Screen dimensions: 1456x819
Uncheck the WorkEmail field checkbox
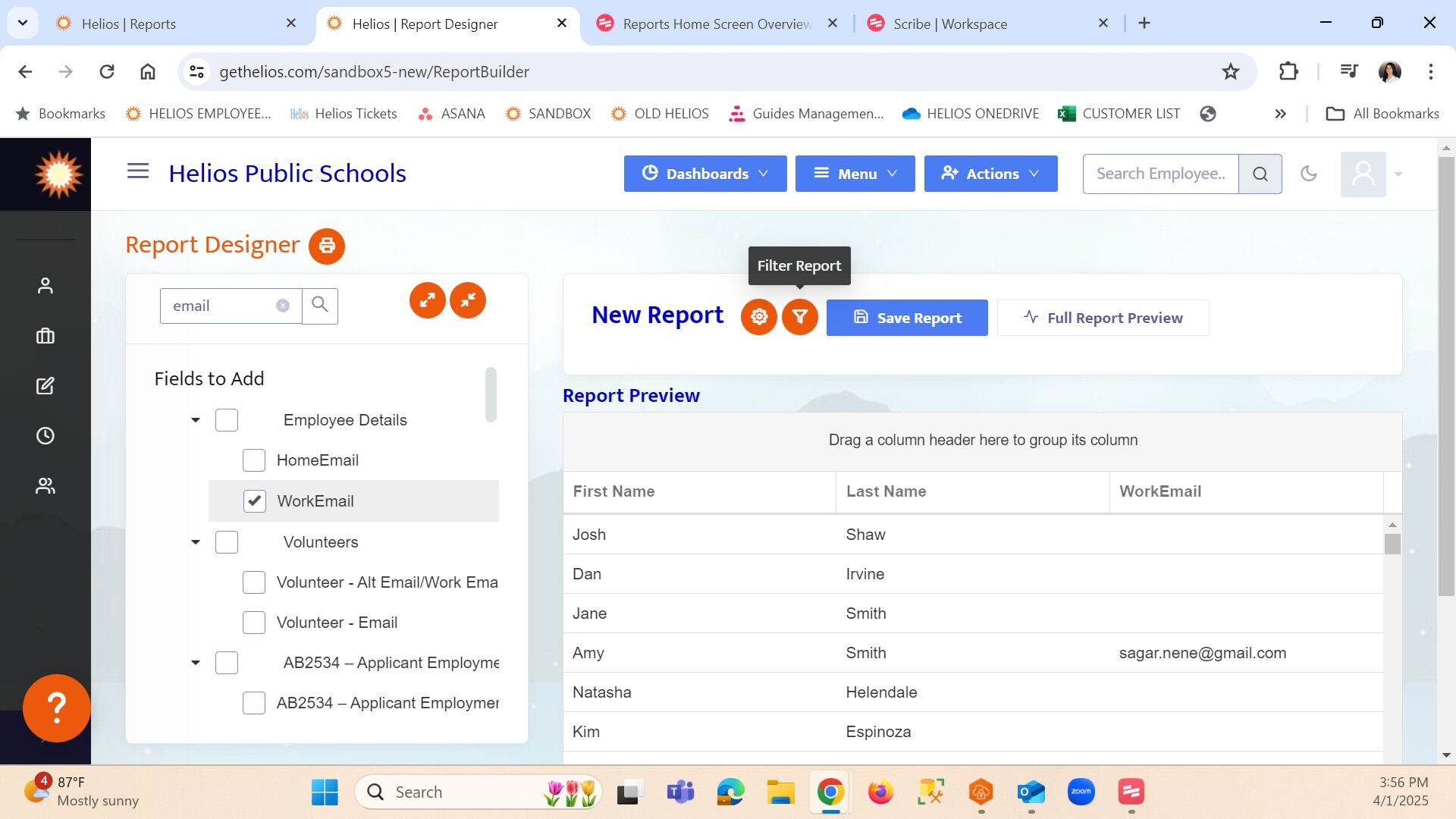254,501
